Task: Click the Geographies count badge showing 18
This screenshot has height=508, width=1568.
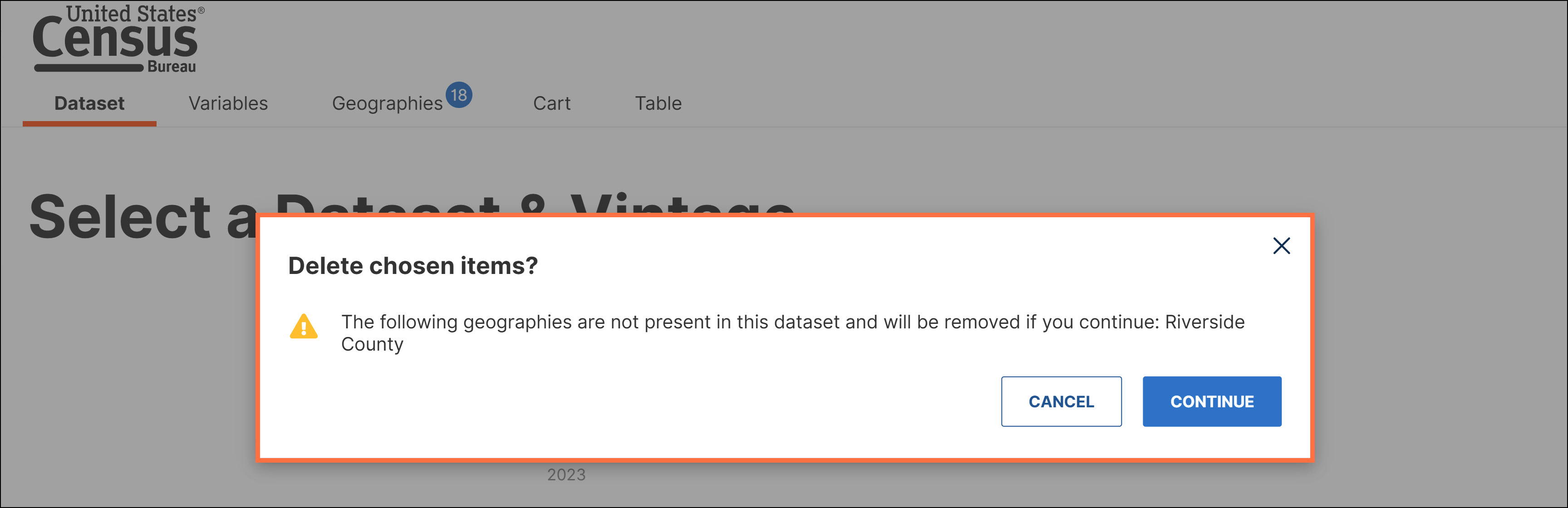Action: tap(459, 95)
